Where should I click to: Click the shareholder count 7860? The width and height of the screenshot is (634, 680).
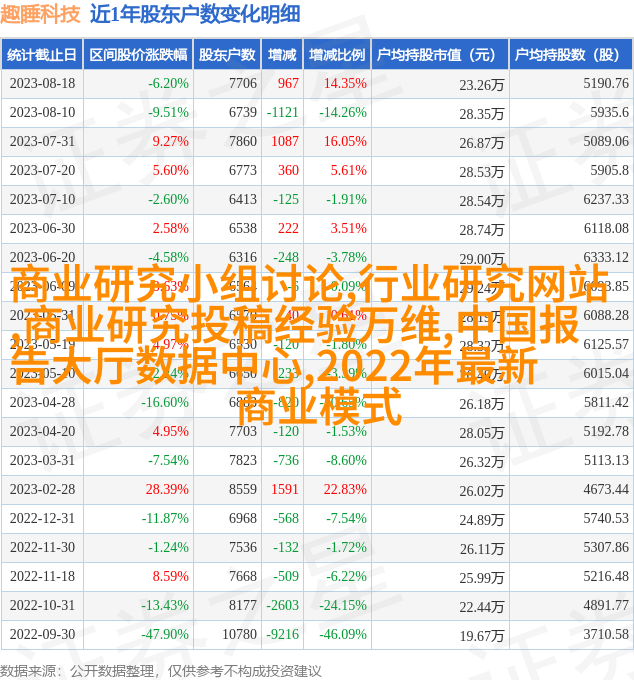[243, 141]
